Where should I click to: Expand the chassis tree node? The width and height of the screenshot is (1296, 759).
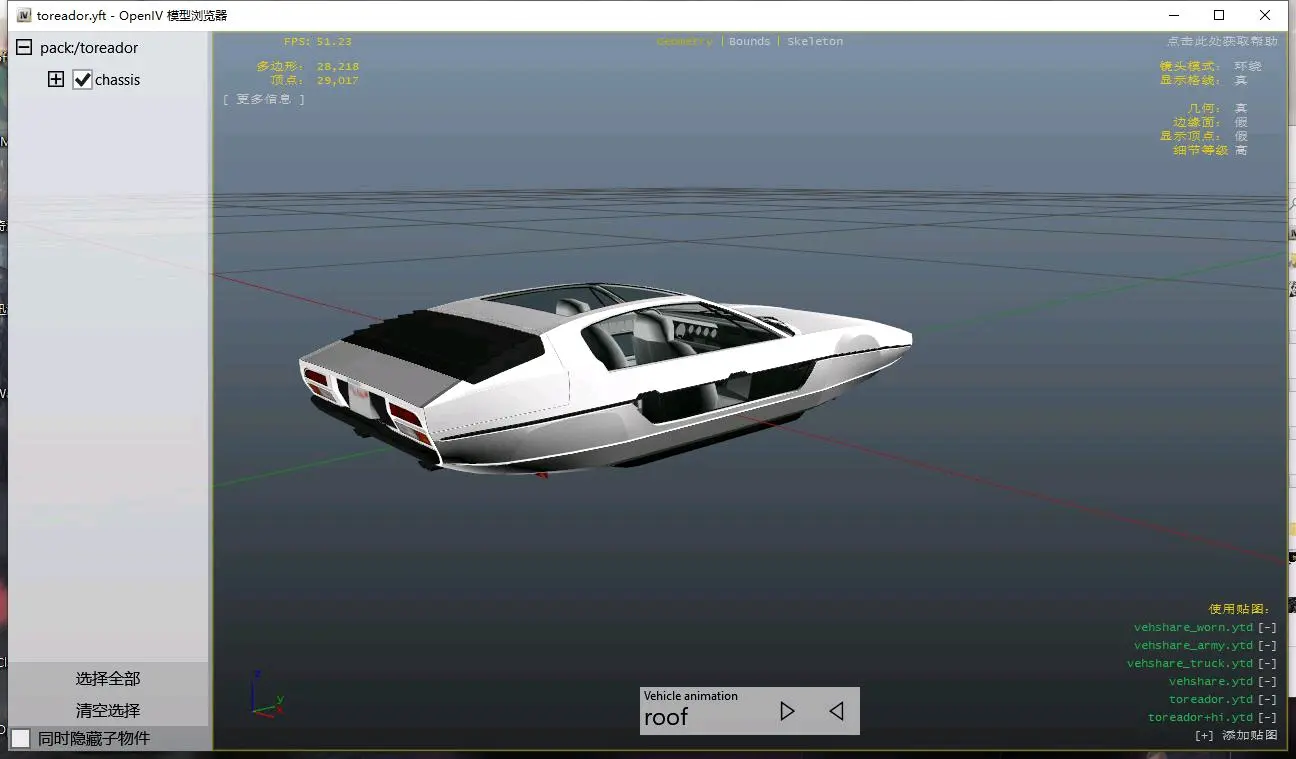pos(56,79)
